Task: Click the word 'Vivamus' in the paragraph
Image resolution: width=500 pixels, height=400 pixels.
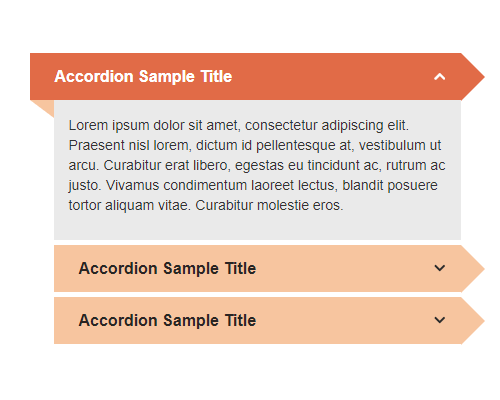Action: point(132,185)
